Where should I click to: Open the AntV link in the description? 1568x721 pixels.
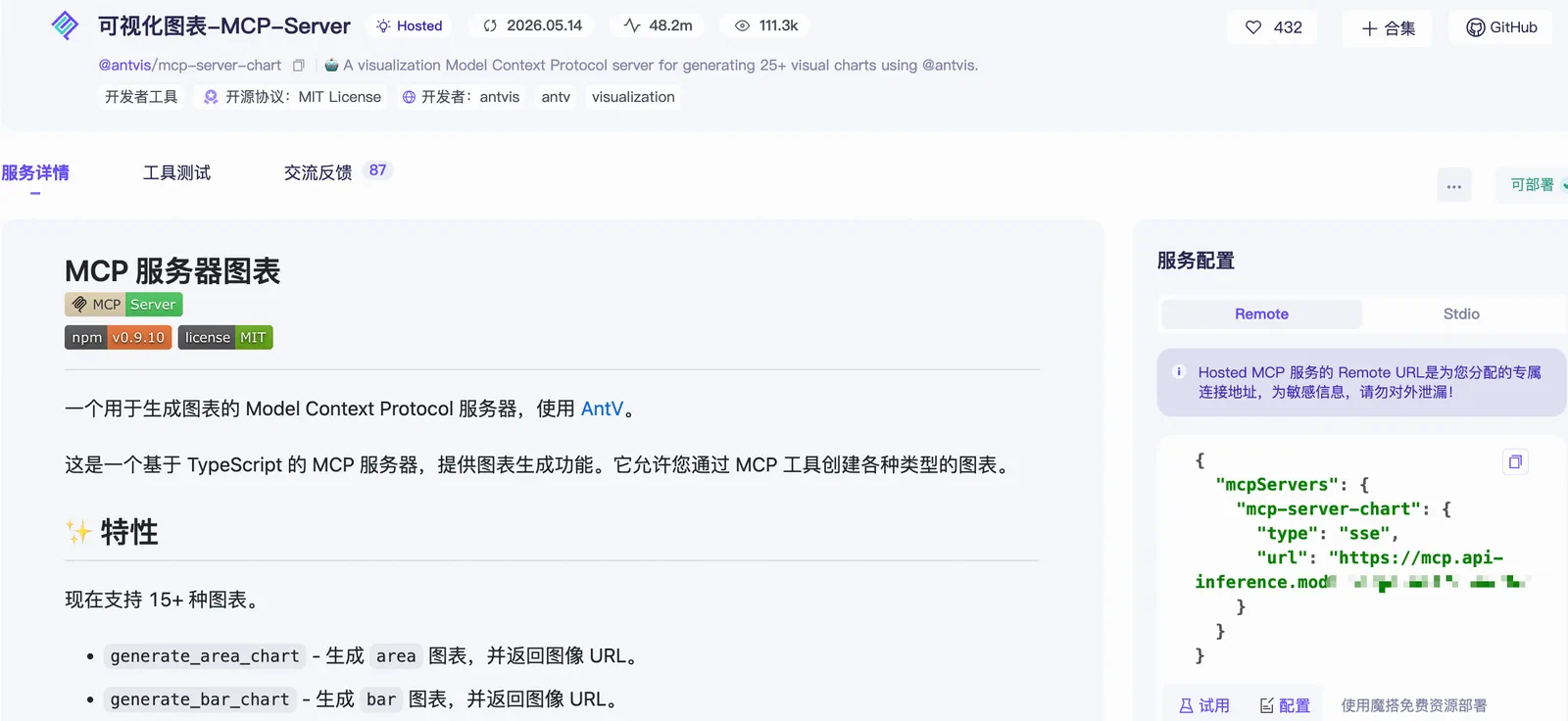pyautogui.click(x=602, y=409)
